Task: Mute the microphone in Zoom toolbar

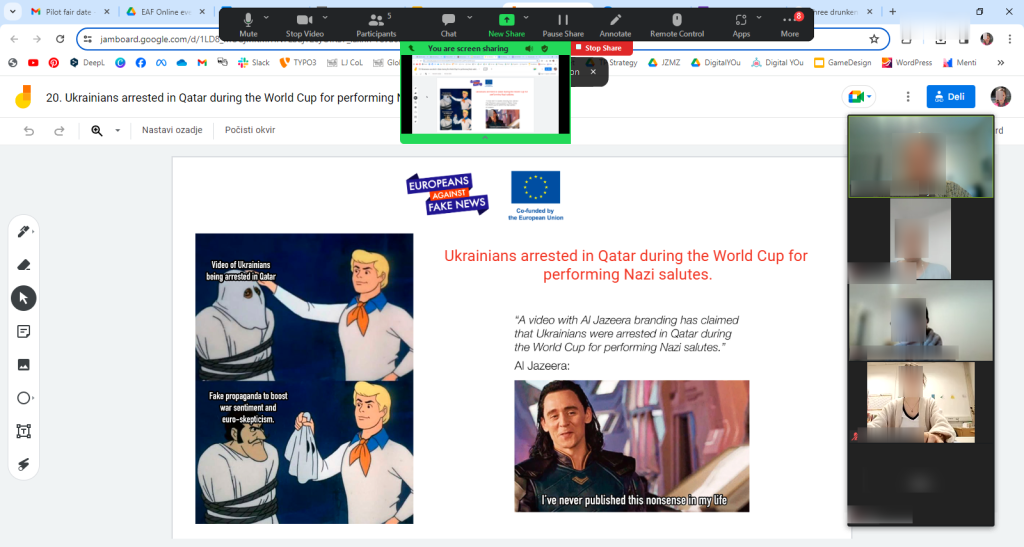Action: coord(248,24)
